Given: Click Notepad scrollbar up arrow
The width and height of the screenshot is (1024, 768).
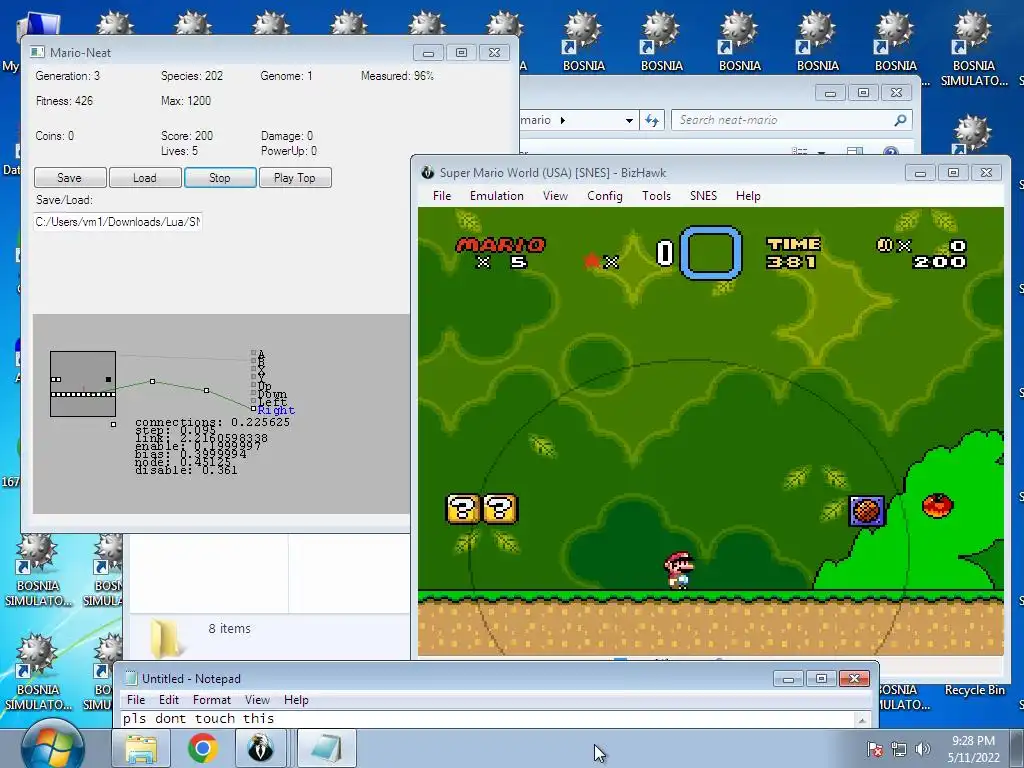Looking at the screenshot, I should (862, 720).
